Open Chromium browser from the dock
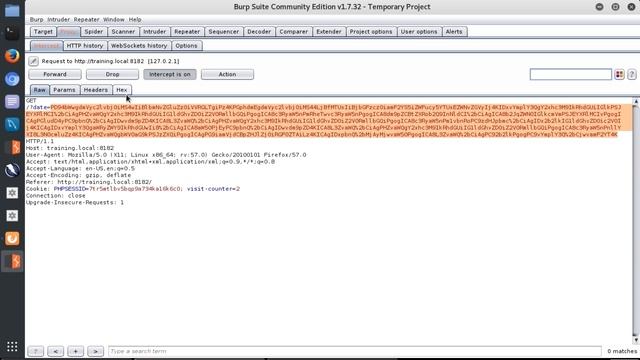 pyautogui.click(x=12, y=79)
